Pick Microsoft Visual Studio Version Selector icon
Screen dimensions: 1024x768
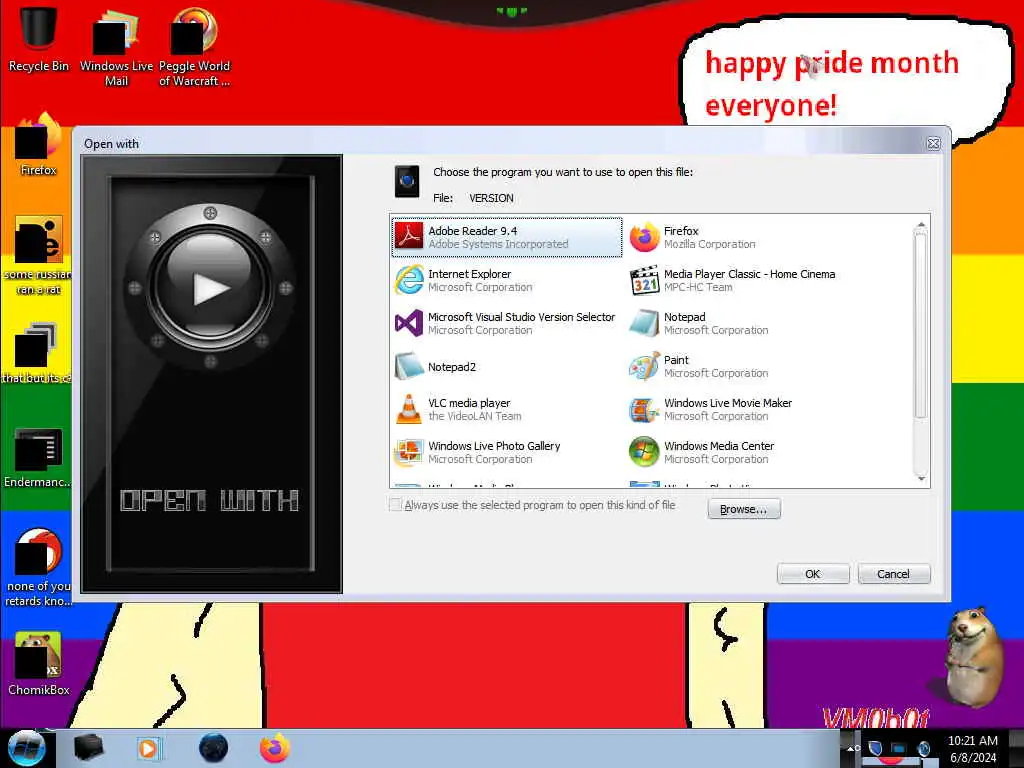[409, 323]
